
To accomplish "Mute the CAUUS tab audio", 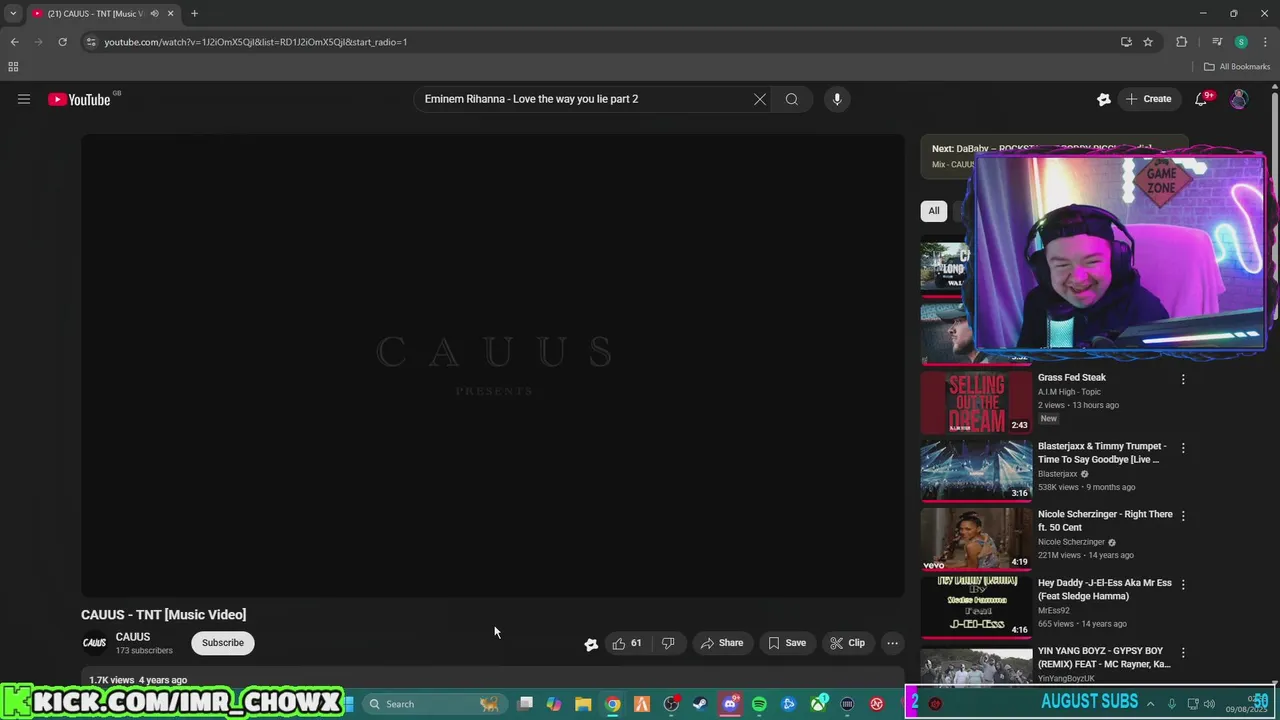I will click(154, 14).
